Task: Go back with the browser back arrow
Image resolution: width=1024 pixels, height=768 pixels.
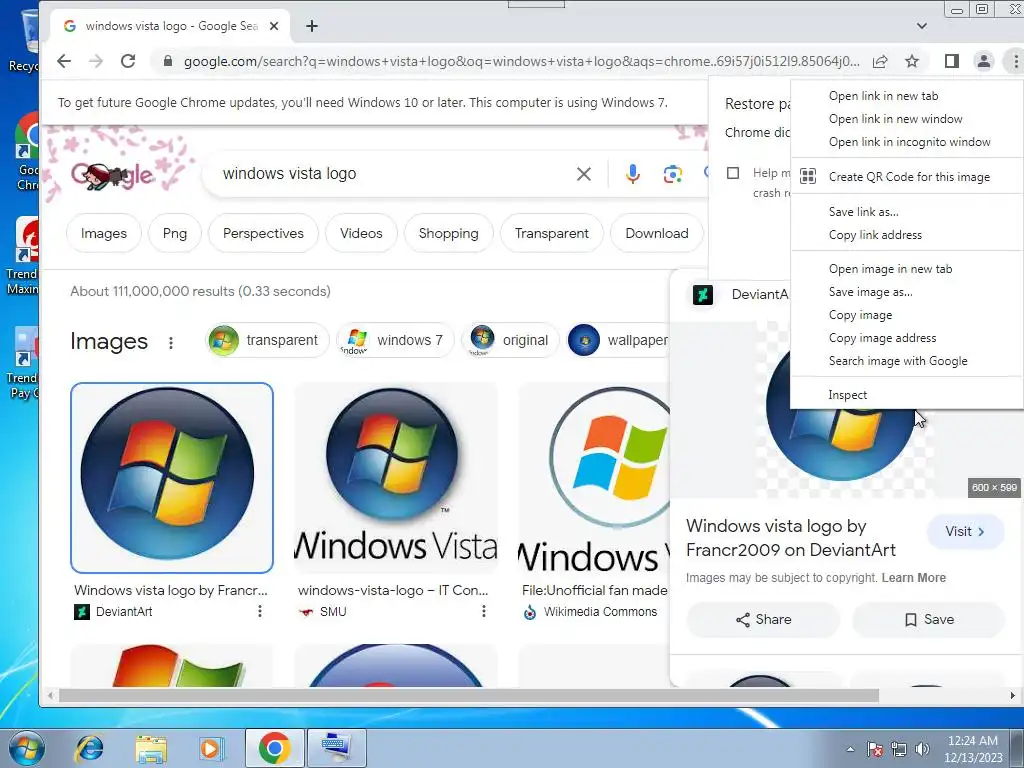Action: [63, 61]
